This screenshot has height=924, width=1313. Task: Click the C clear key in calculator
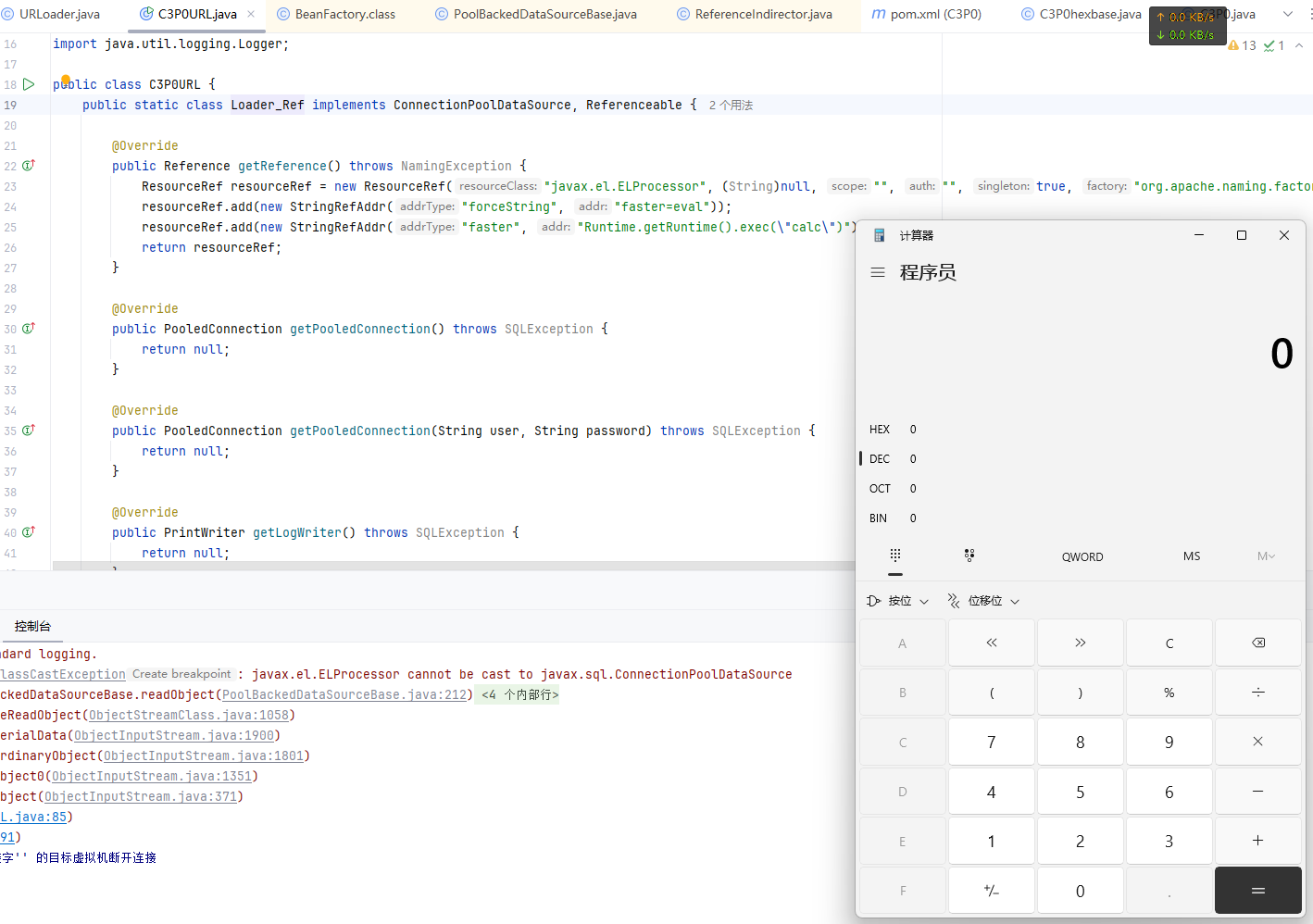[x=1169, y=643]
